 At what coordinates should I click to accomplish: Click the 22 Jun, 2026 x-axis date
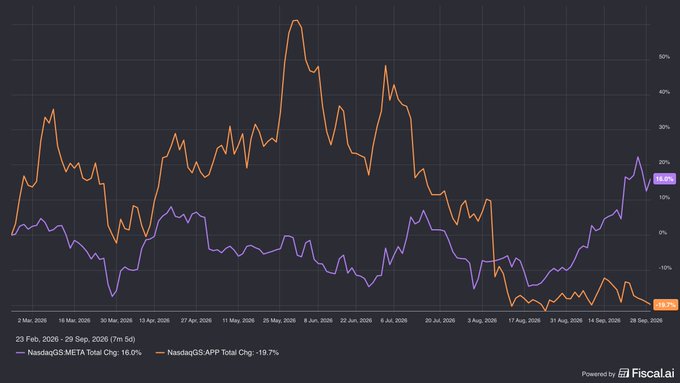pos(356,321)
